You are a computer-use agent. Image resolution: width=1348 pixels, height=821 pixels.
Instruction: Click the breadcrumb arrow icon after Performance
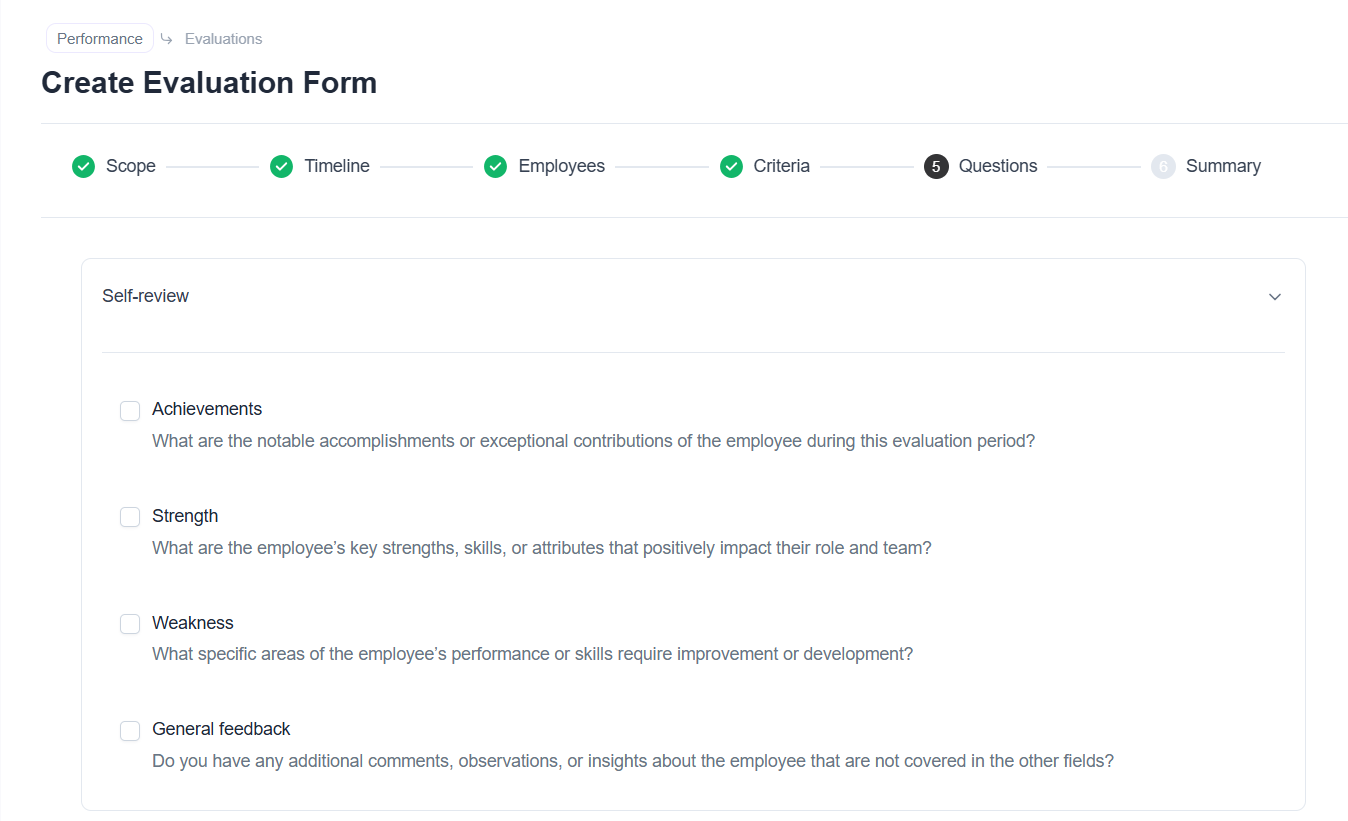point(167,39)
